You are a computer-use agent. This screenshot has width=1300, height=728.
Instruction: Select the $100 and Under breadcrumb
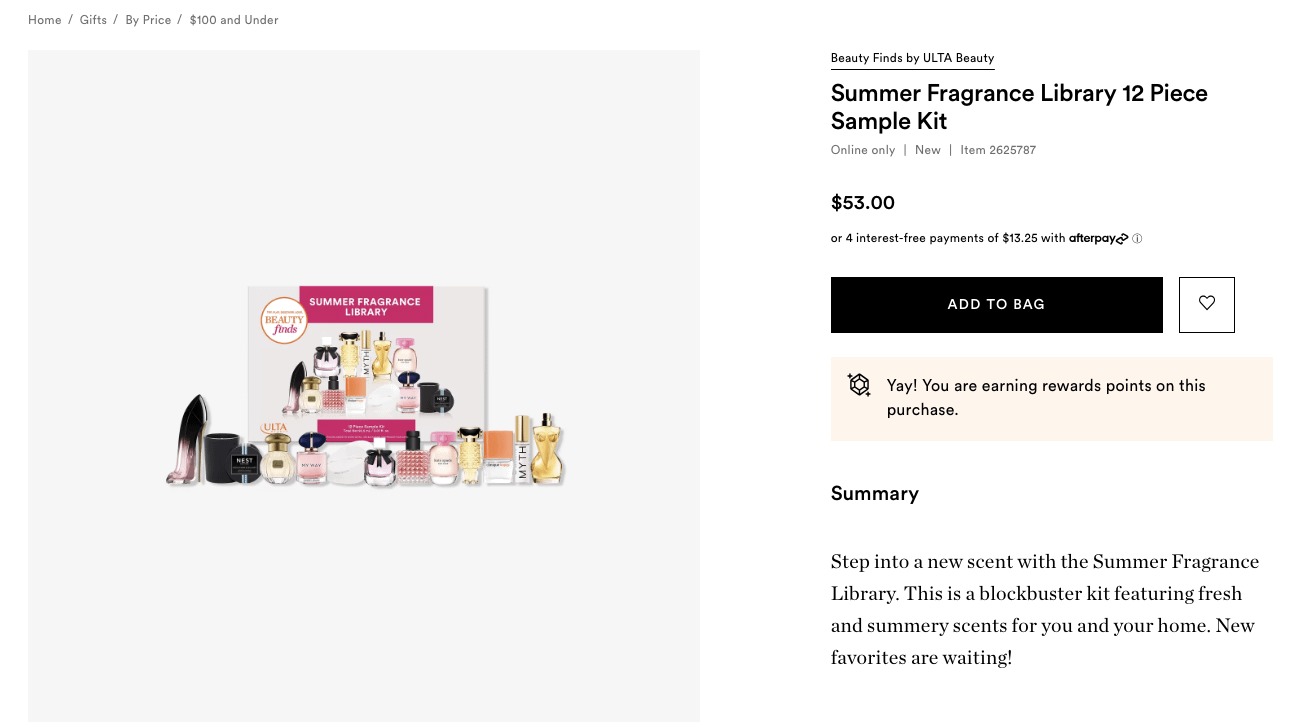pos(234,20)
